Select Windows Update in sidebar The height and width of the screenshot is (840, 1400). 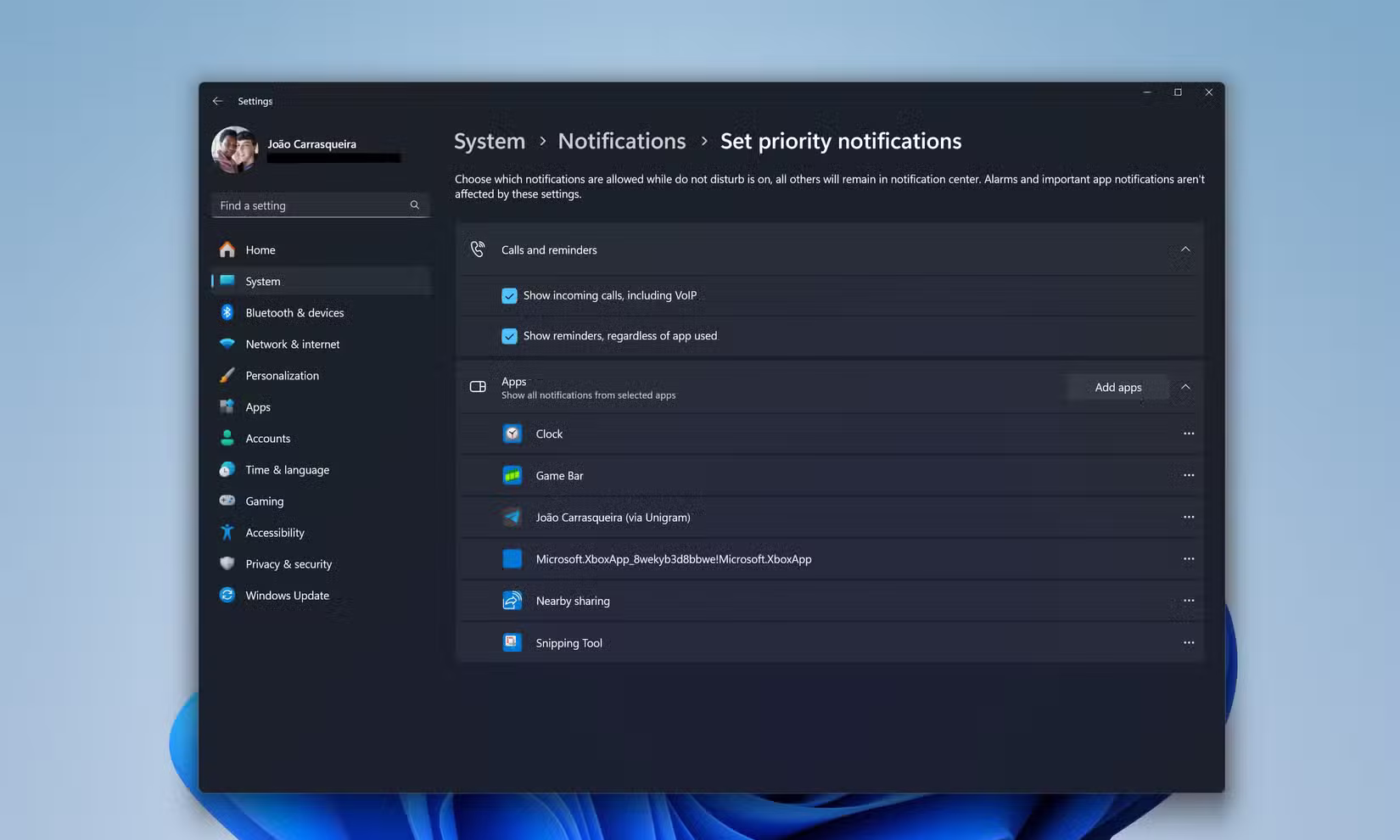point(287,596)
